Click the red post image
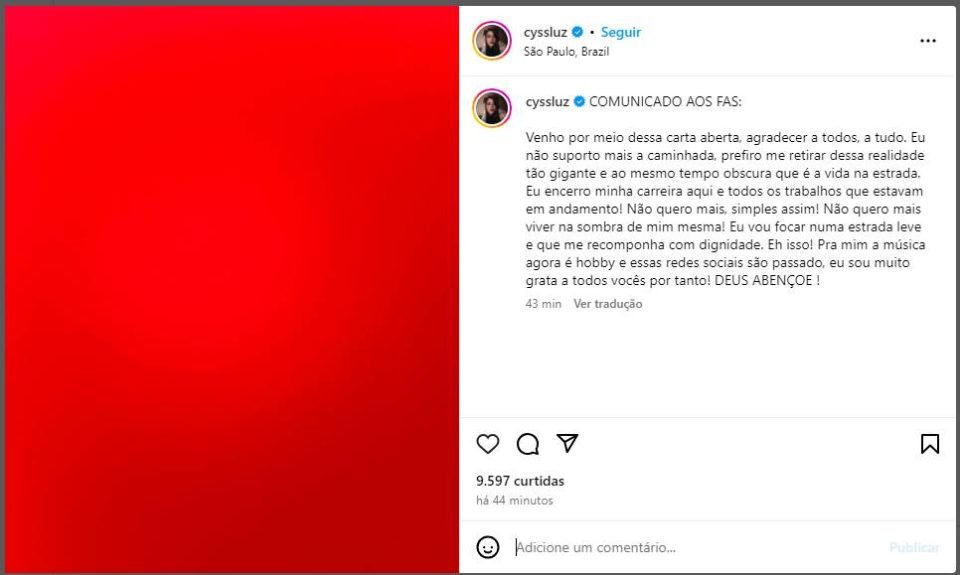This screenshot has height=575, width=960. pos(232,289)
